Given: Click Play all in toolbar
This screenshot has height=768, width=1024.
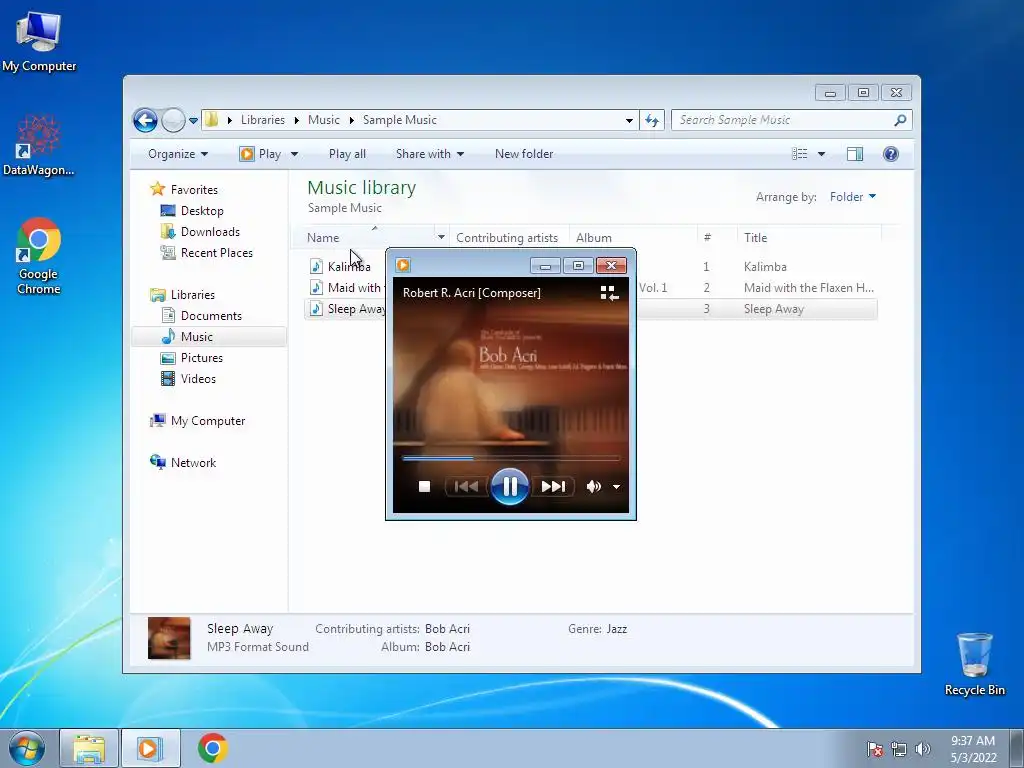Looking at the screenshot, I should point(347,154).
